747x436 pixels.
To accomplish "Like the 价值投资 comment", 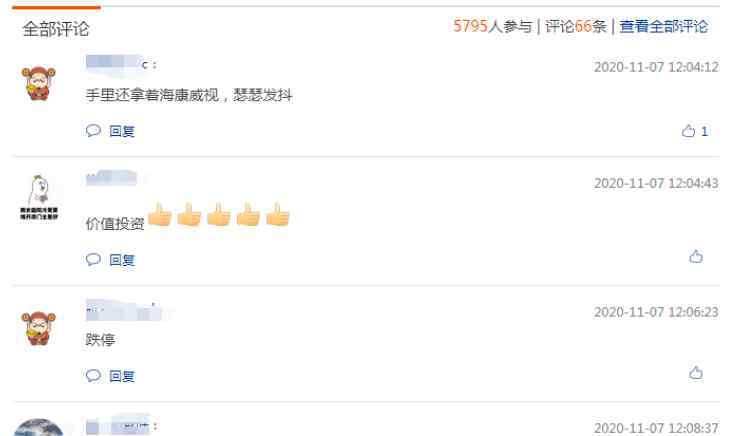I will pyautogui.click(x=696, y=257).
